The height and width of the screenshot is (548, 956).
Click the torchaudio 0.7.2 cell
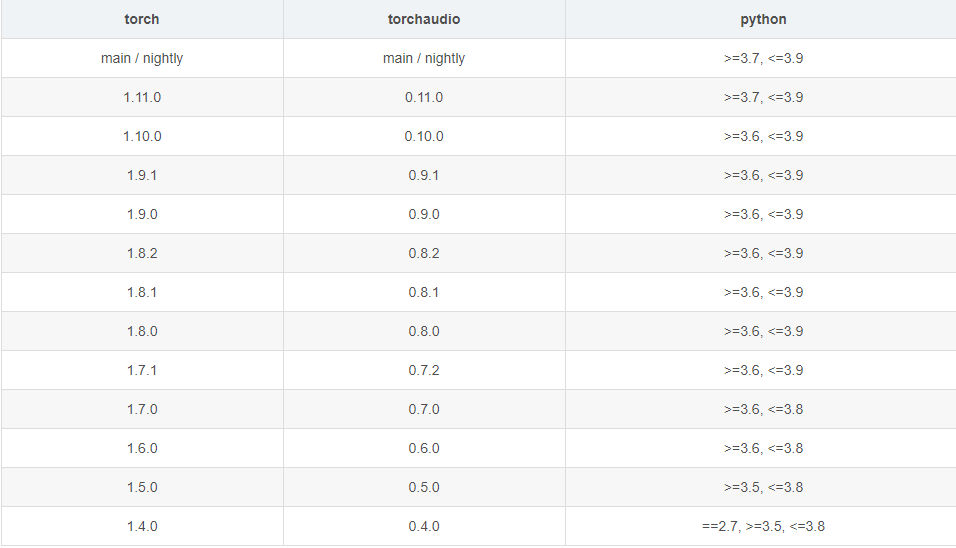[x=424, y=371]
